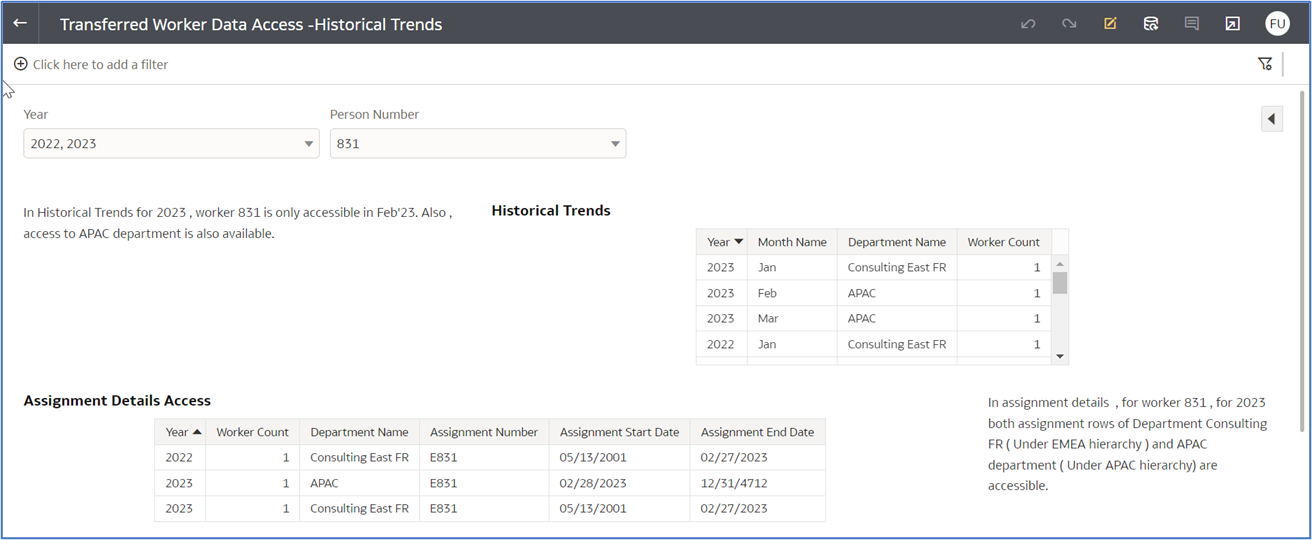Click the Refresh Data icon

(1151, 24)
